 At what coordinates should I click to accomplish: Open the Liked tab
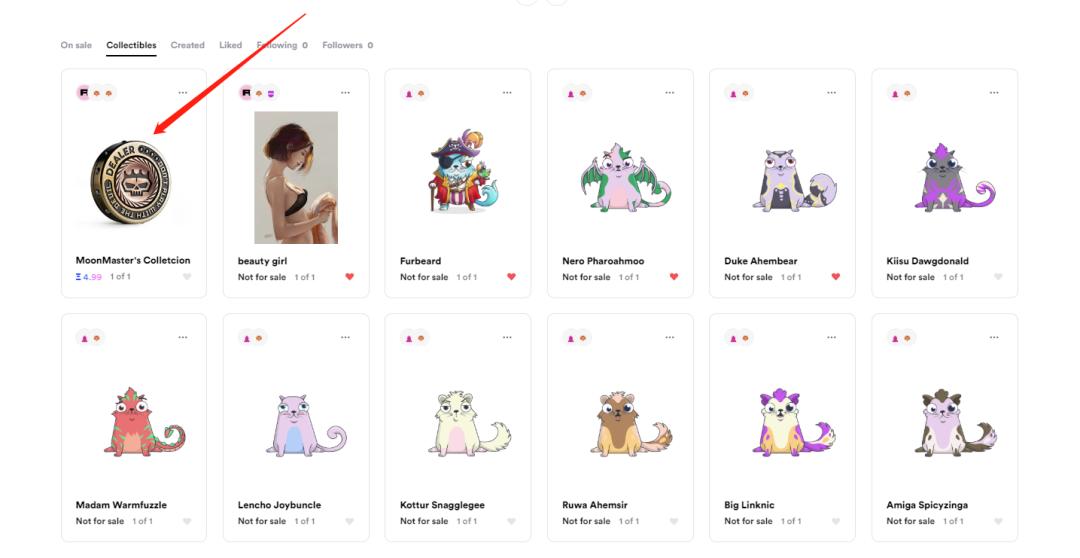230,45
